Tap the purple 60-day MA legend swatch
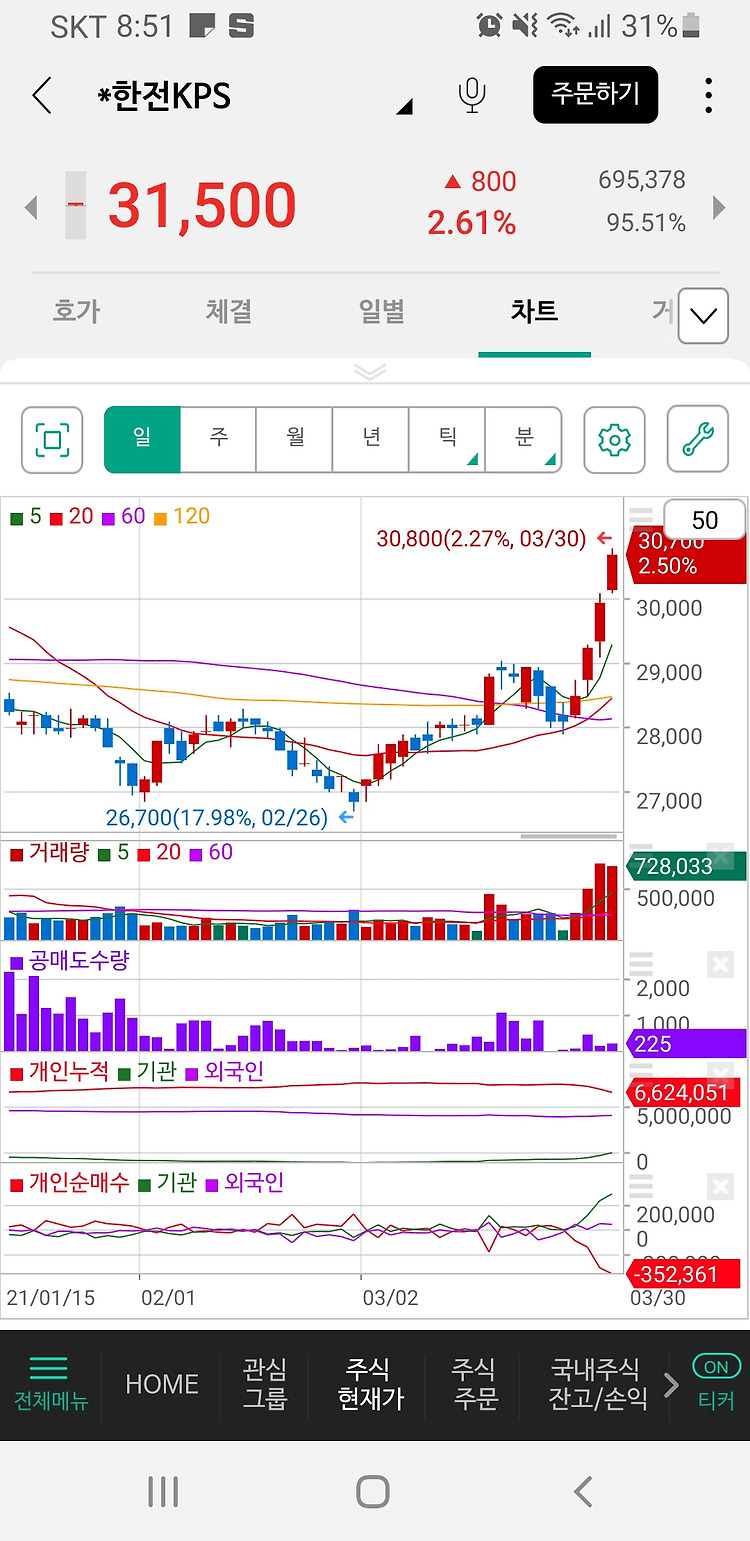The height and width of the screenshot is (1541, 750). click(108, 518)
